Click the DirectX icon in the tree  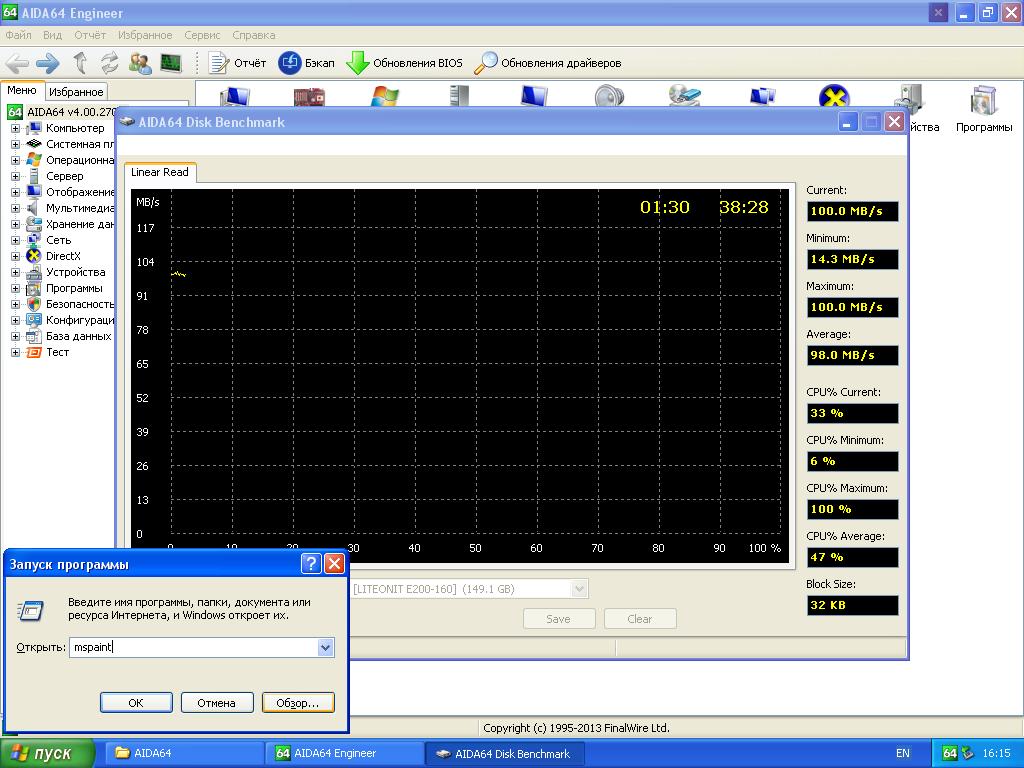pos(34,256)
